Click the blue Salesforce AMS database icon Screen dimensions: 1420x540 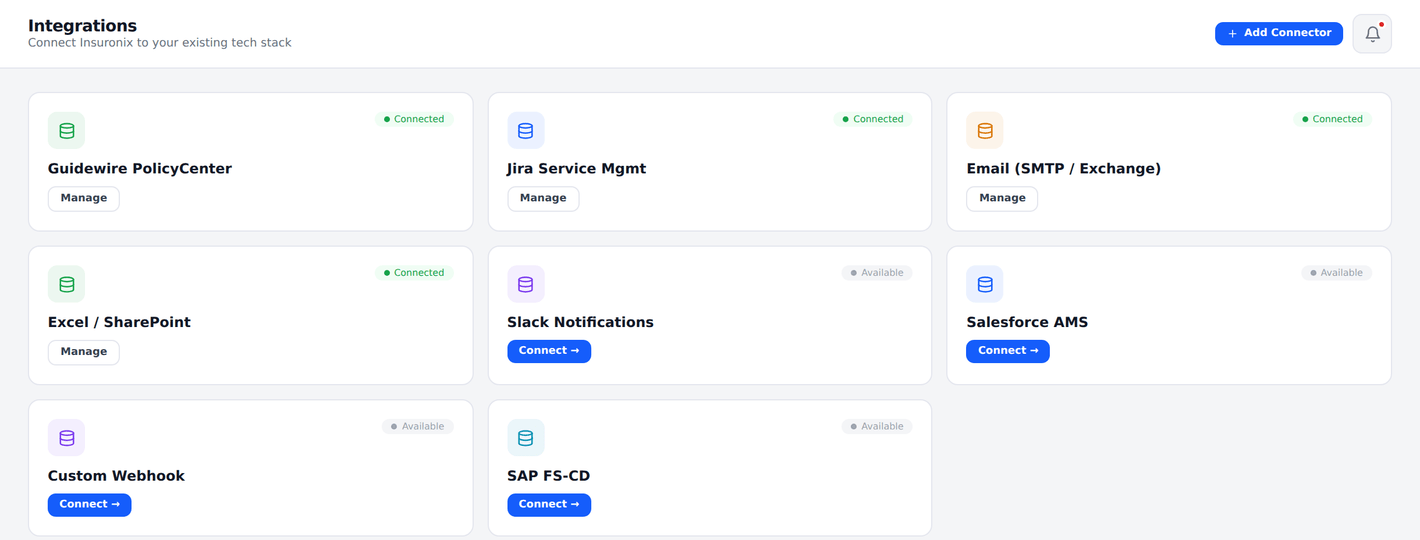984,284
